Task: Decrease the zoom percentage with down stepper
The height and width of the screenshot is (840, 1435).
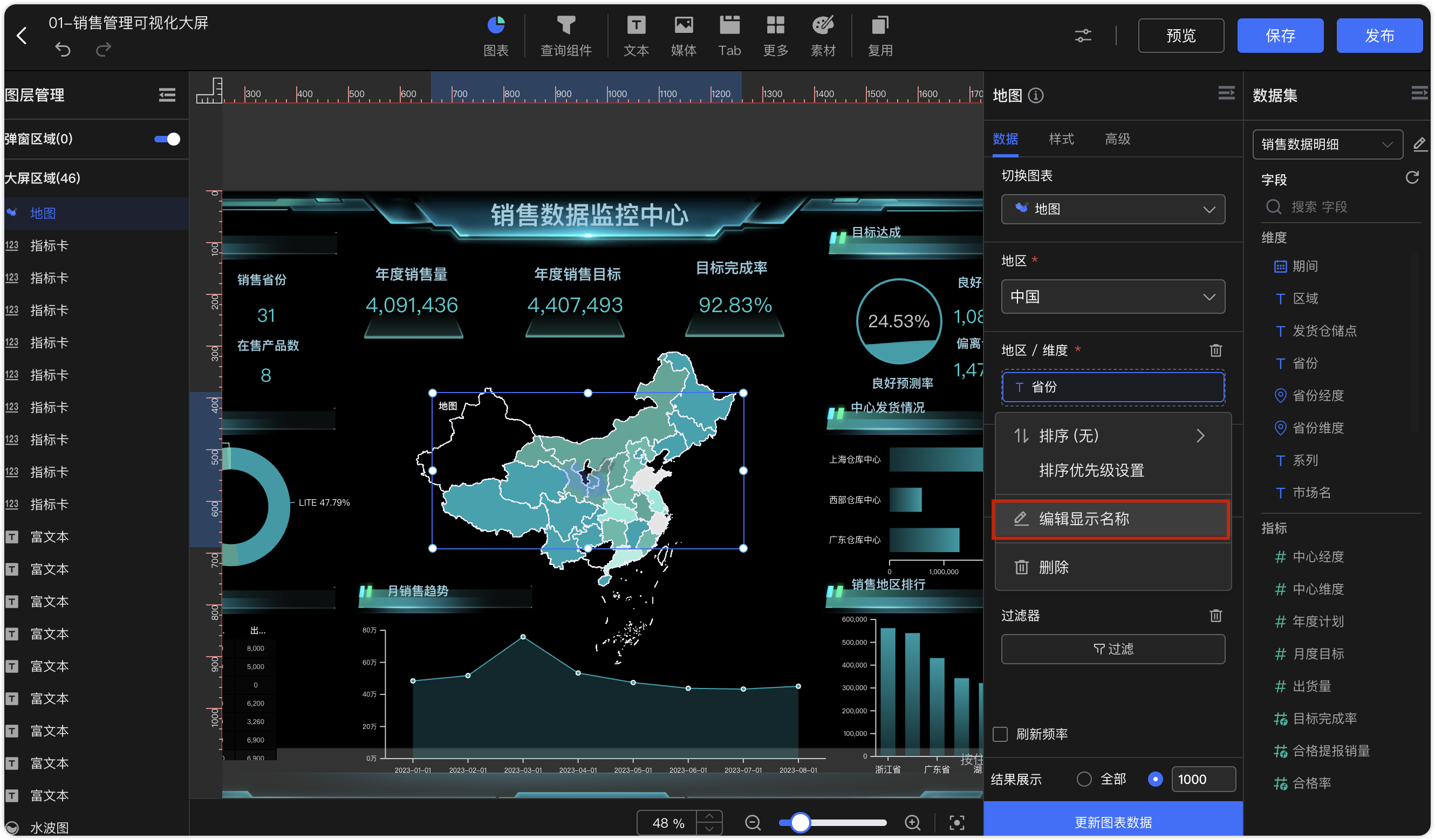Action: coord(709,829)
